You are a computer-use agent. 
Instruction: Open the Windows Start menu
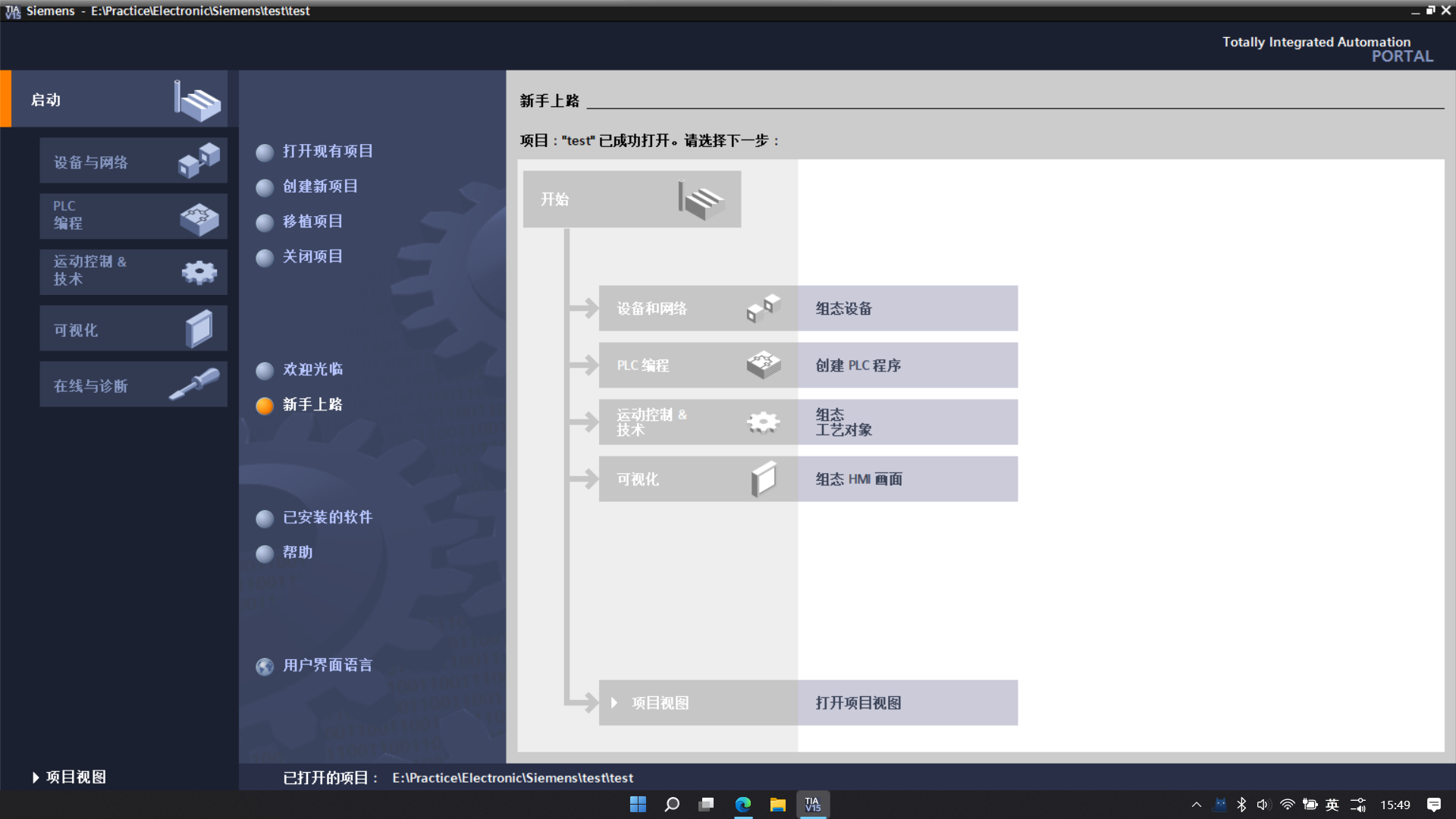tap(638, 805)
